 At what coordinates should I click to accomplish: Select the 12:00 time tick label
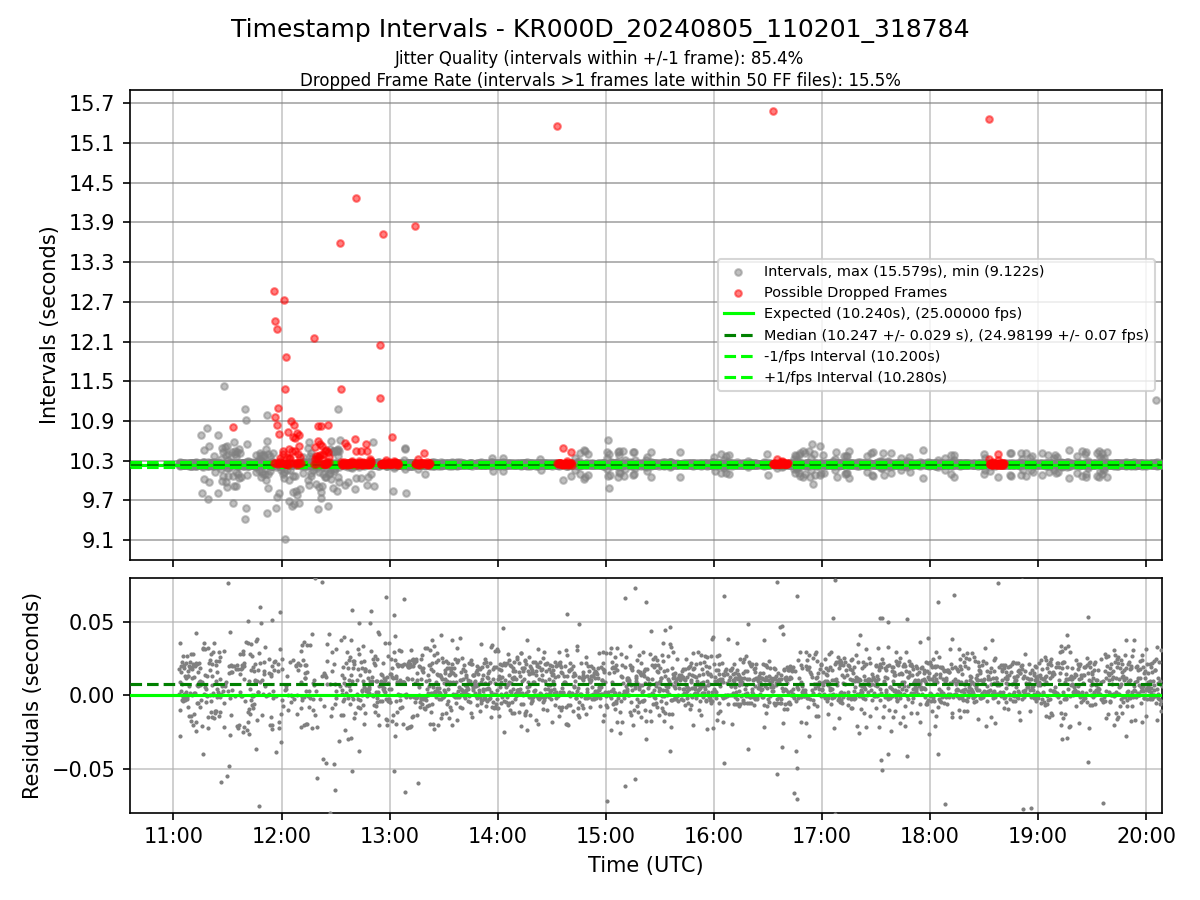click(282, 834)
